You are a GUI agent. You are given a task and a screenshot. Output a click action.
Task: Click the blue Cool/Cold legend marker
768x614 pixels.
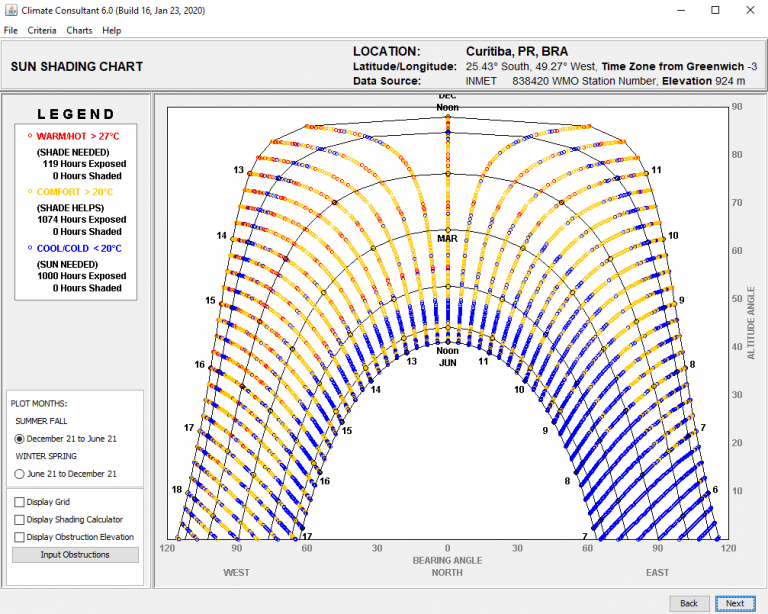[x=30, y=248]
